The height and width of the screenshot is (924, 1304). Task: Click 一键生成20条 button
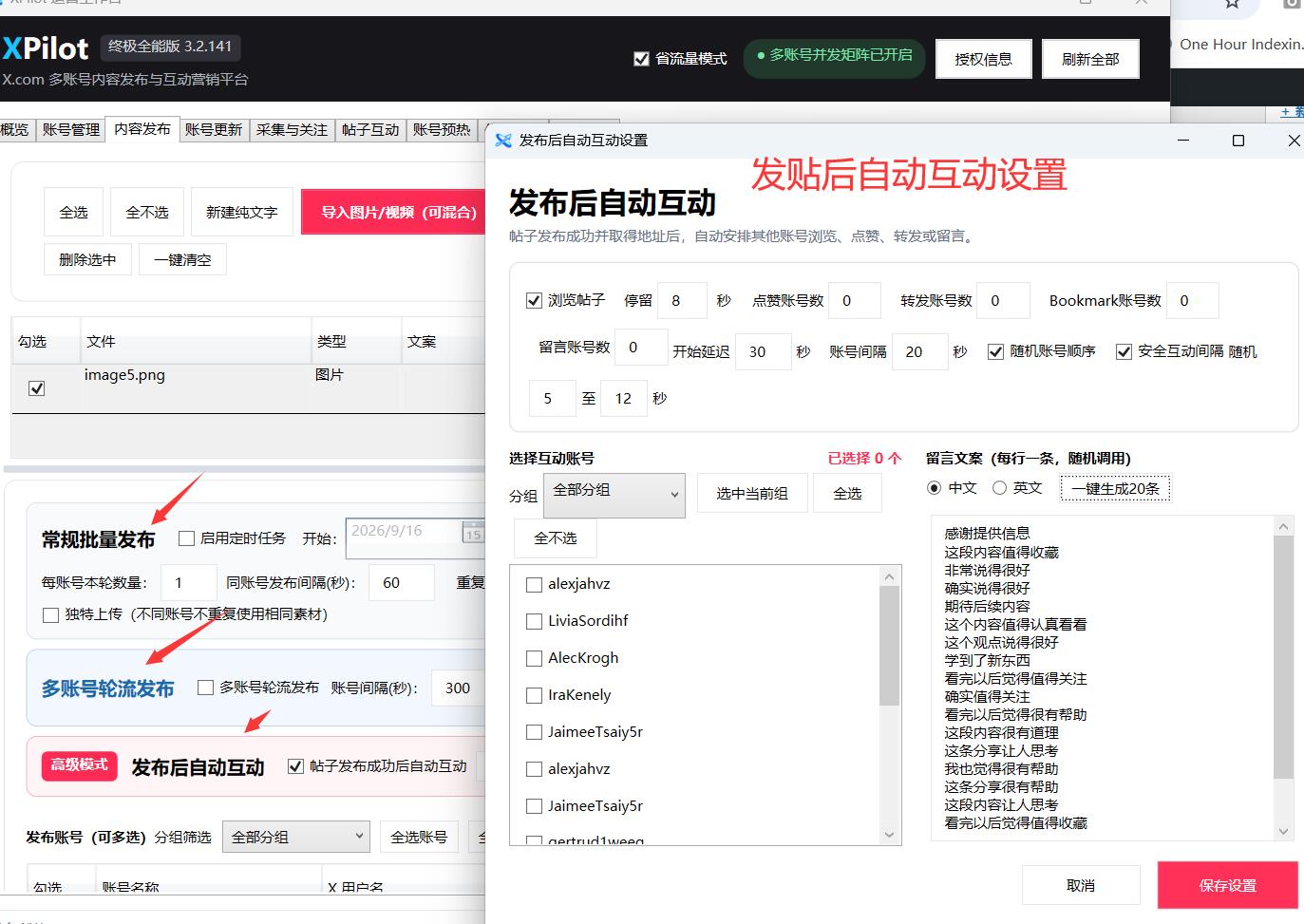click(1116, 489)
